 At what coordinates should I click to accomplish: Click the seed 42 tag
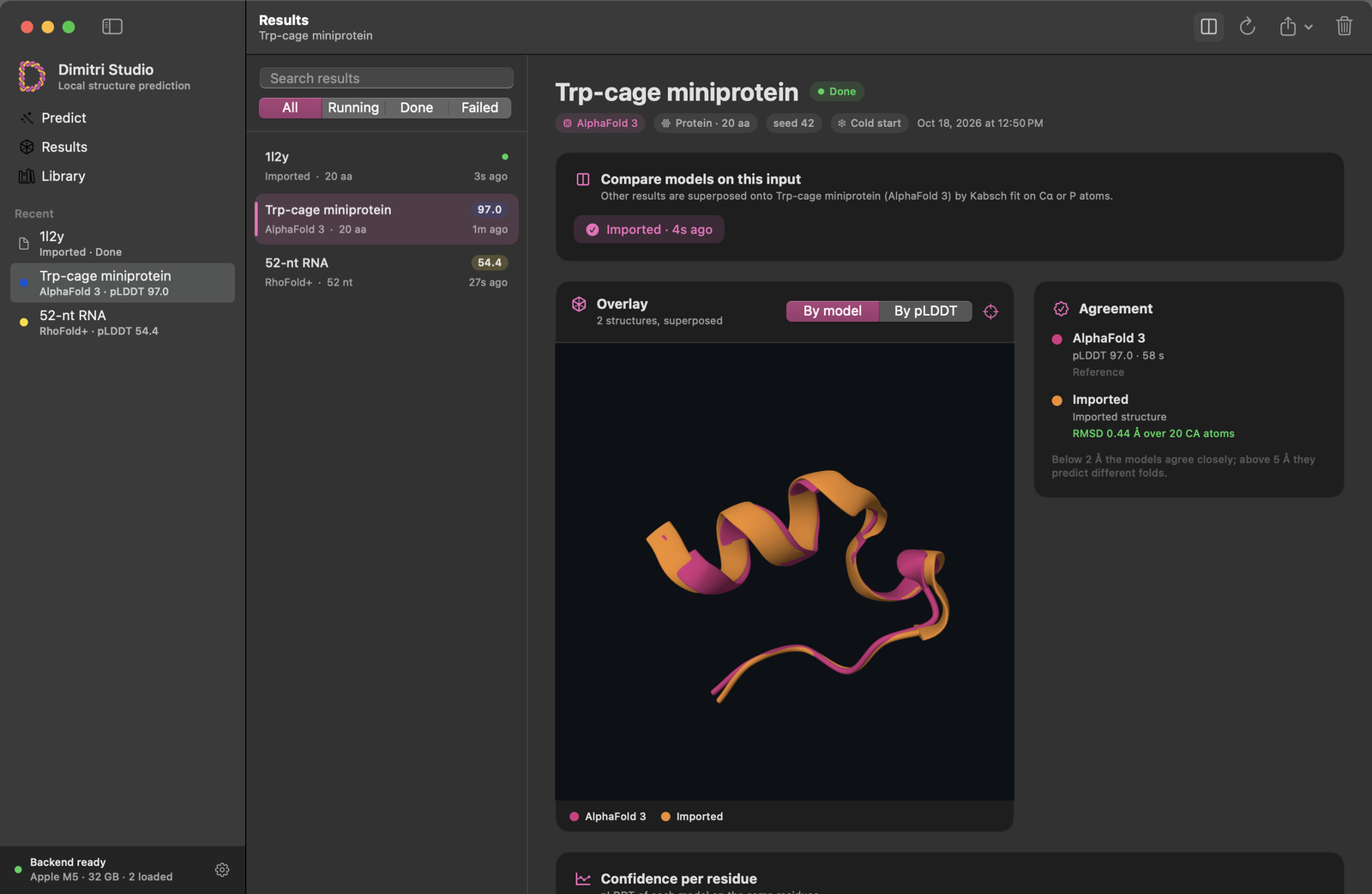[x=793, y=123]
